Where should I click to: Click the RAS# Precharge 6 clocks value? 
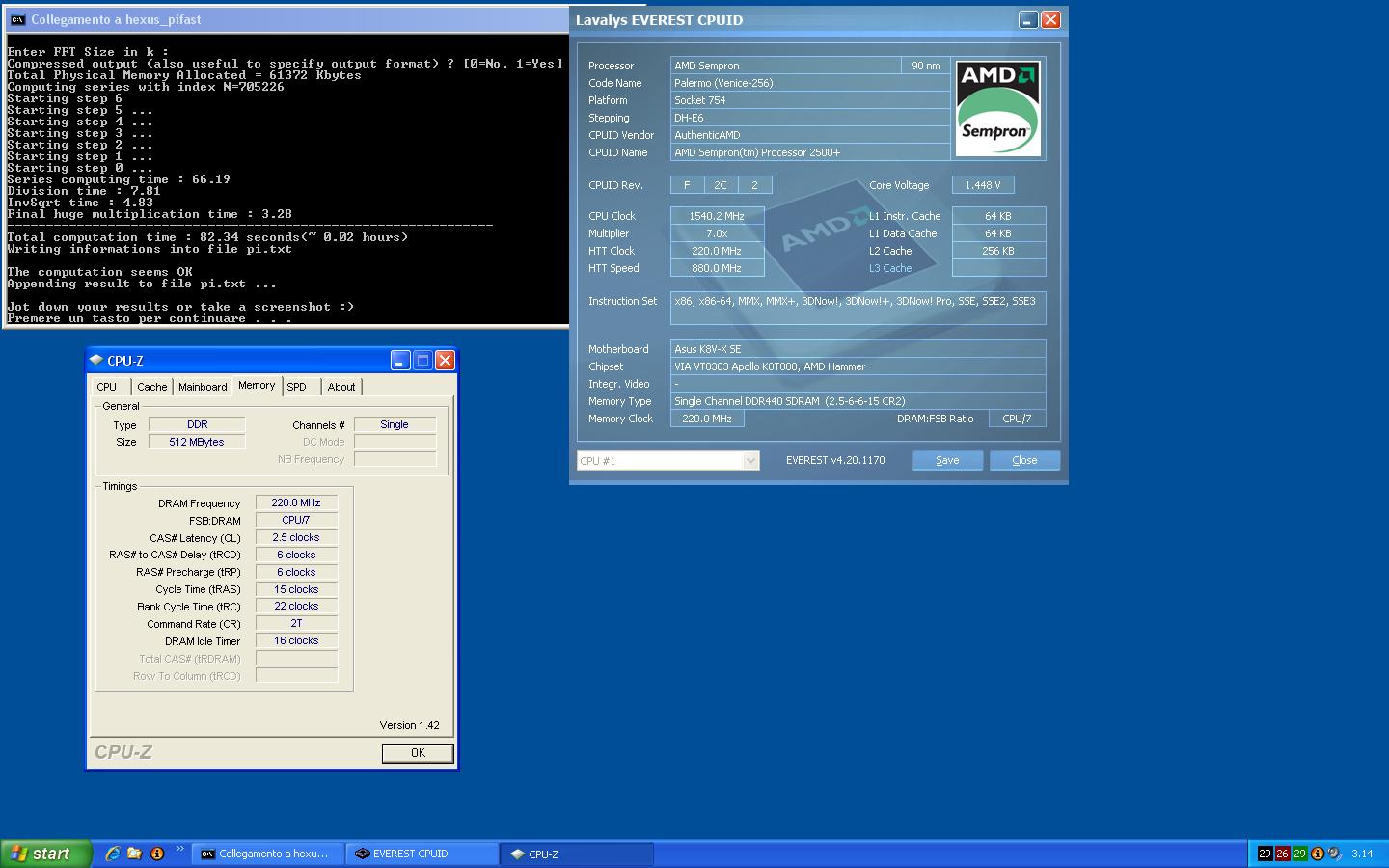click(x=296, y=572)
